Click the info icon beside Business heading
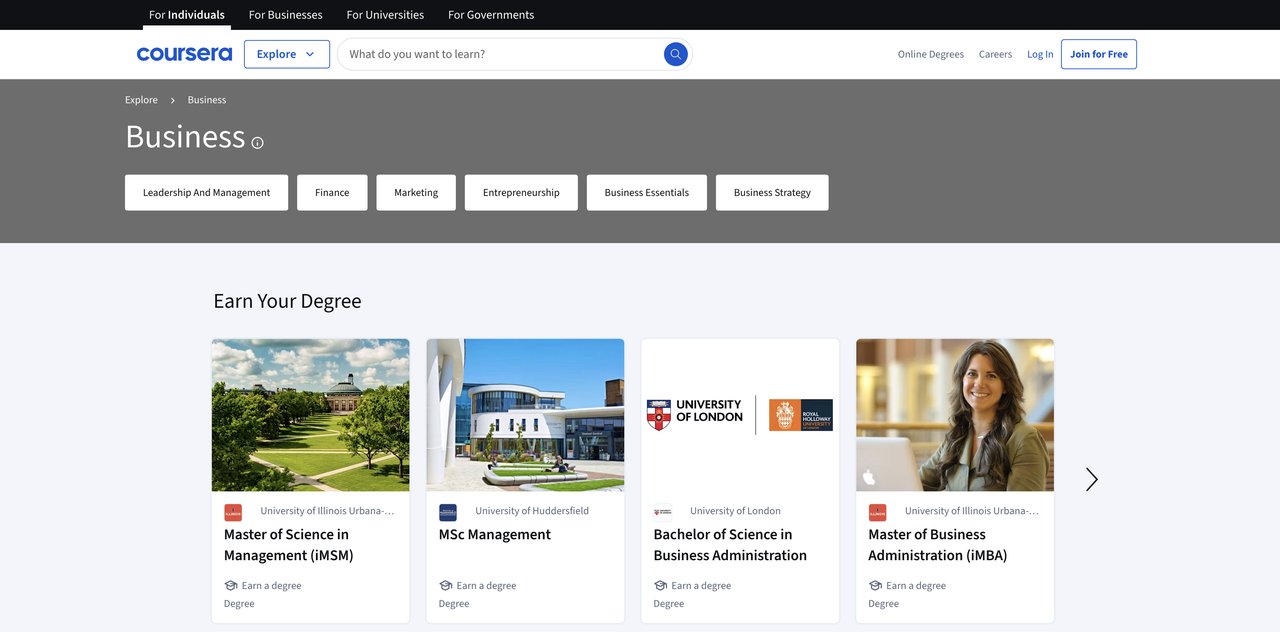Image resolution: width=1280 pixels, height=632 pixels. point(257,143)
